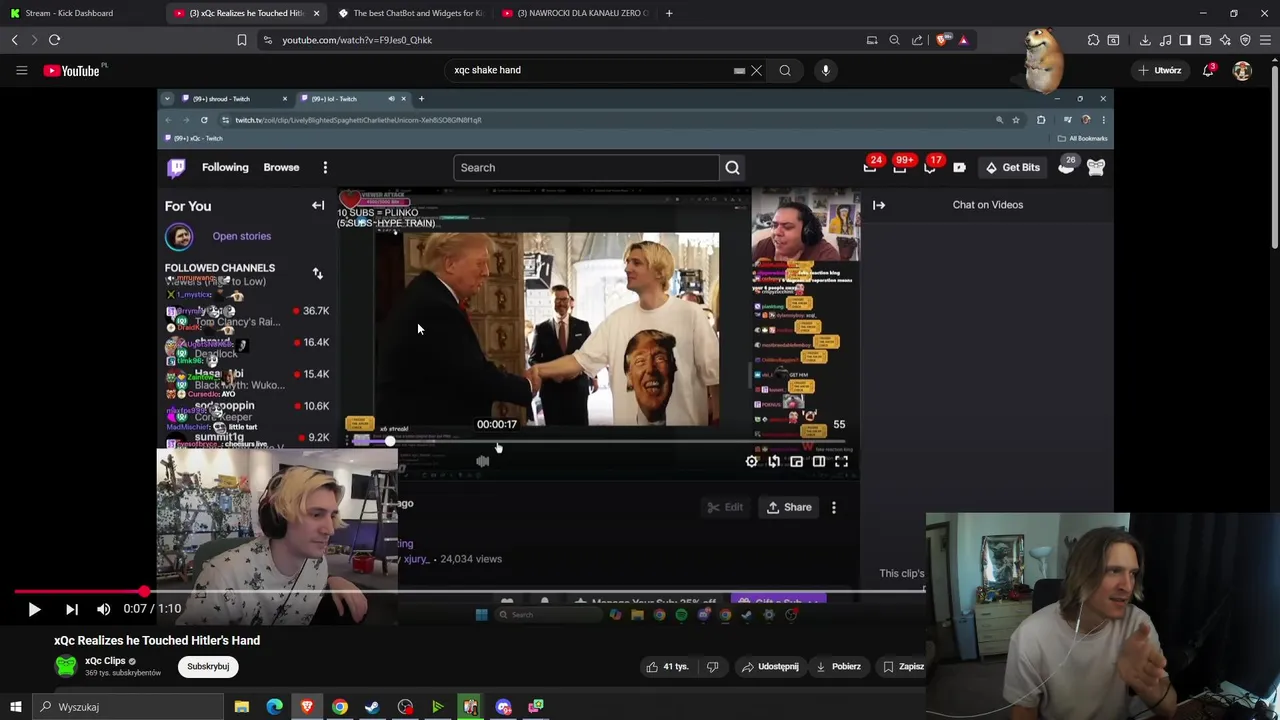The width and height of the screenshot is (1280, 720).
Task: Click the video title text
Action: tap(157, 640)
